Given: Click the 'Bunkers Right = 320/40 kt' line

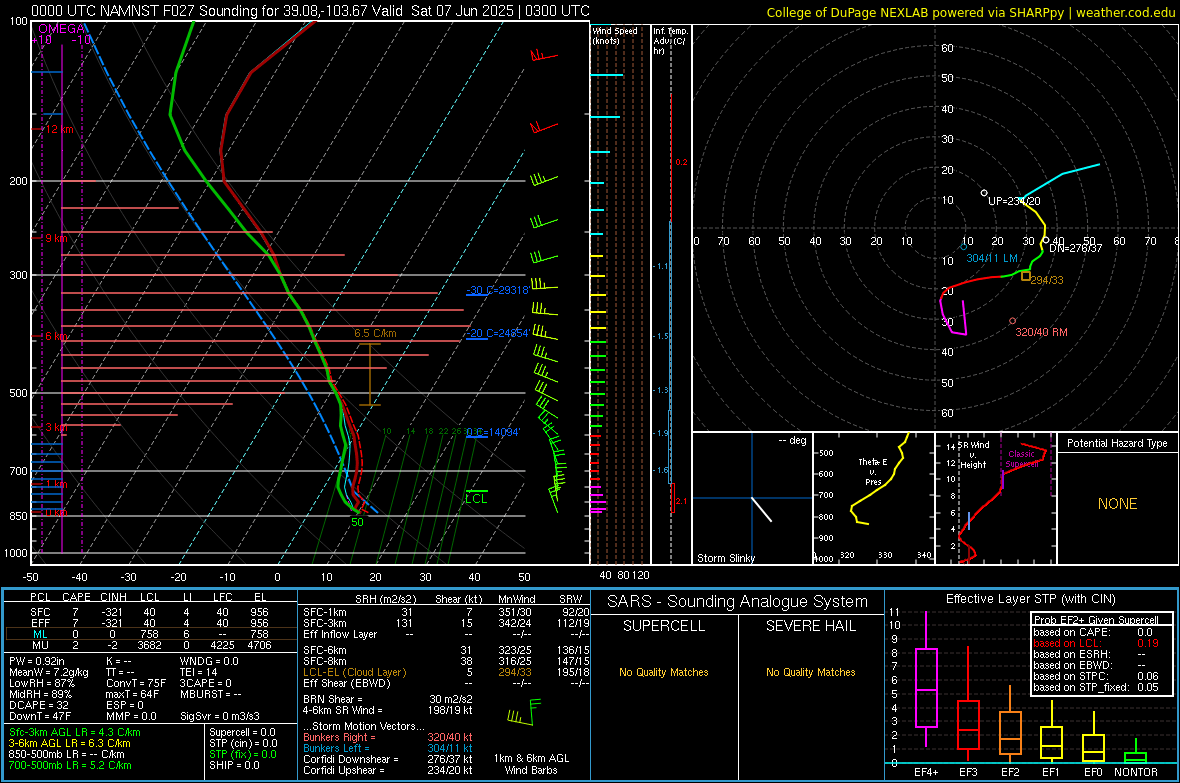Looking at the screenshot, I should coord(388,737).
